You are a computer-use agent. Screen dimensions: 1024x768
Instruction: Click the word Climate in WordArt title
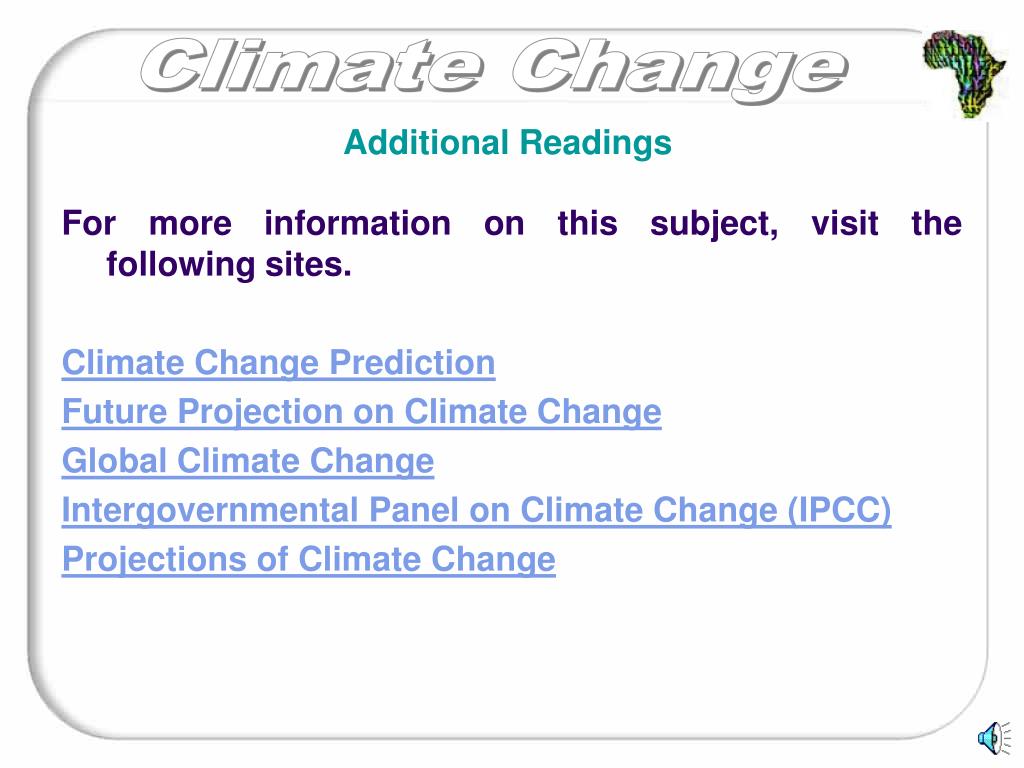pyautogui.click(x=312, y=67)
